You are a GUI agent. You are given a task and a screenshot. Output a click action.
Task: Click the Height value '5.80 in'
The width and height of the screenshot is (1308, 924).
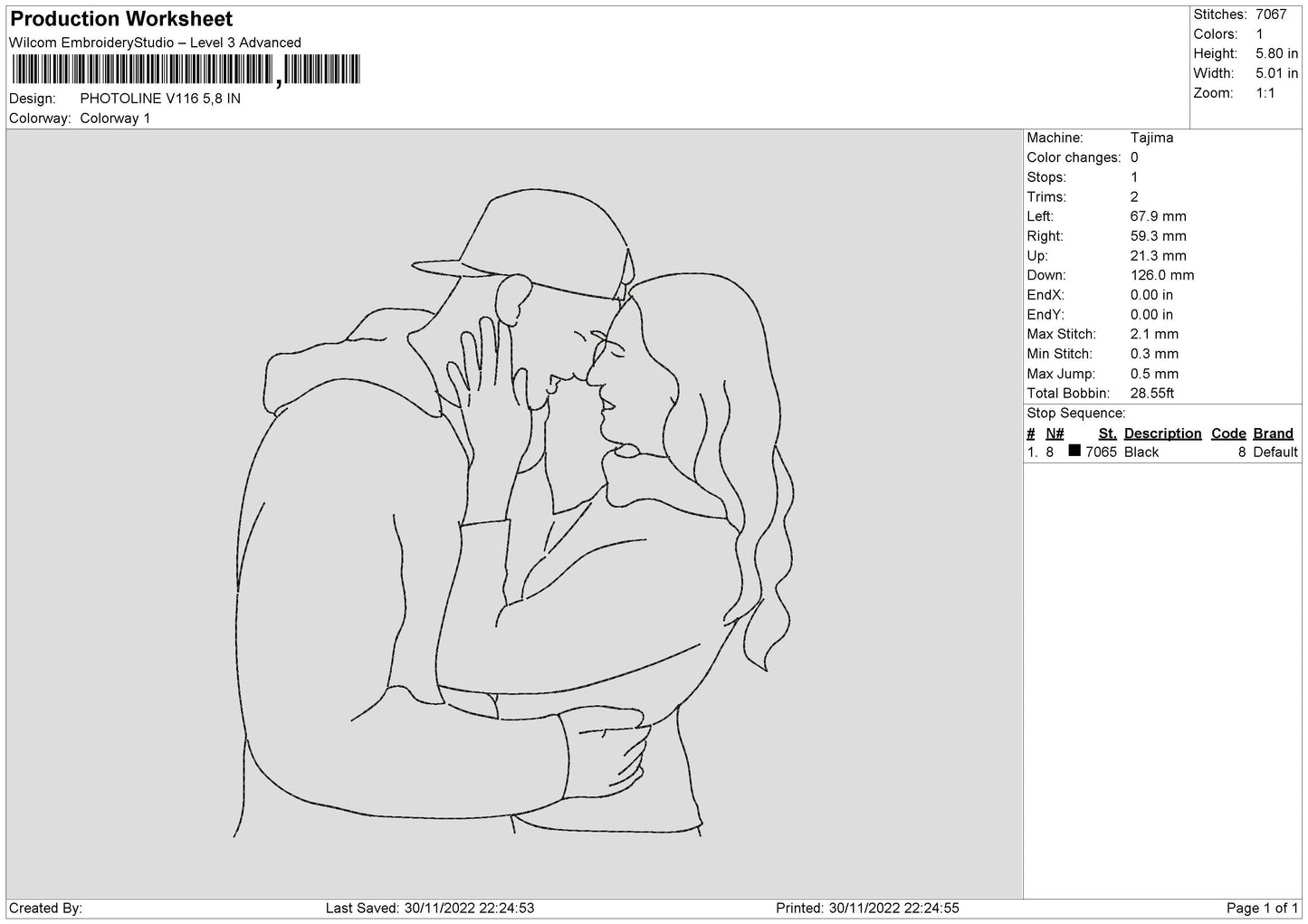pyautogui.click(x=1276, y=53)
